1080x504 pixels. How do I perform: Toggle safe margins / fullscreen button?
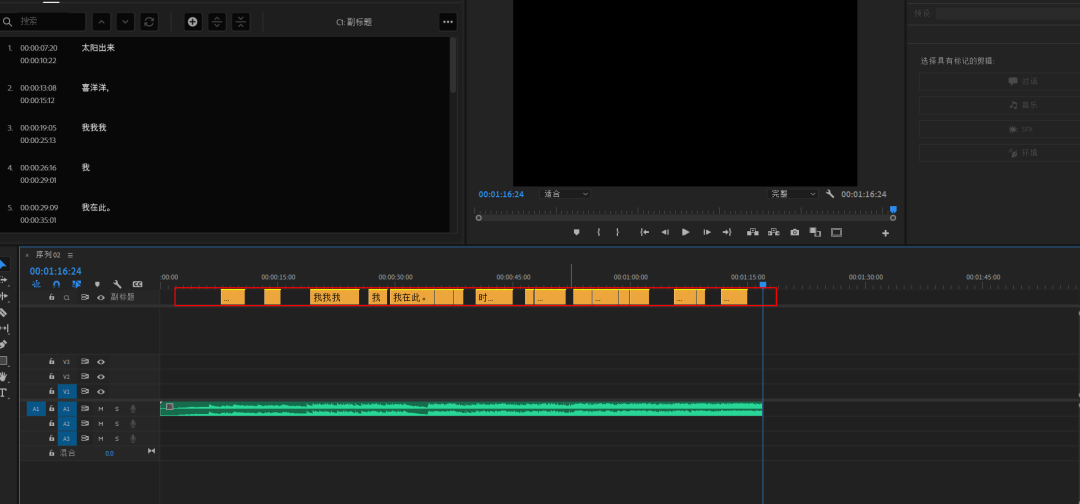[x=836, y=233]
